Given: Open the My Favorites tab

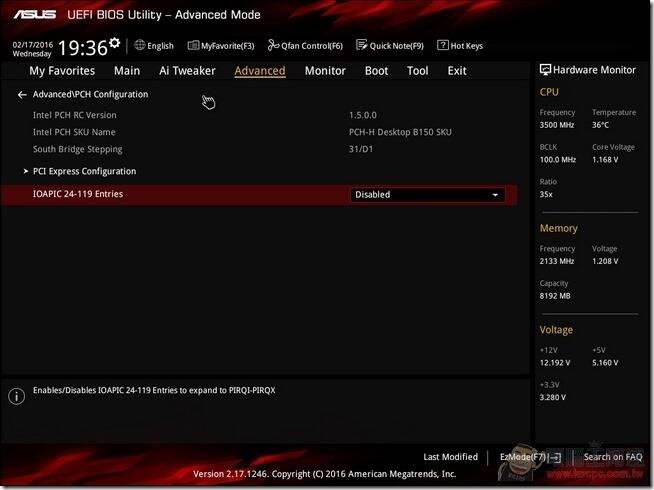Looking at the screenshot, I should pos(62,71).
